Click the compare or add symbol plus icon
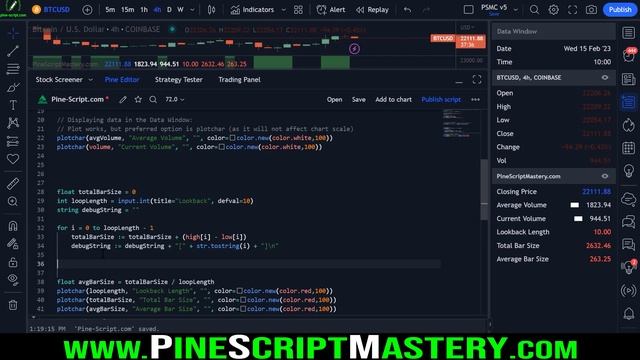Screen dimensions: 640x360 [87, 10]
